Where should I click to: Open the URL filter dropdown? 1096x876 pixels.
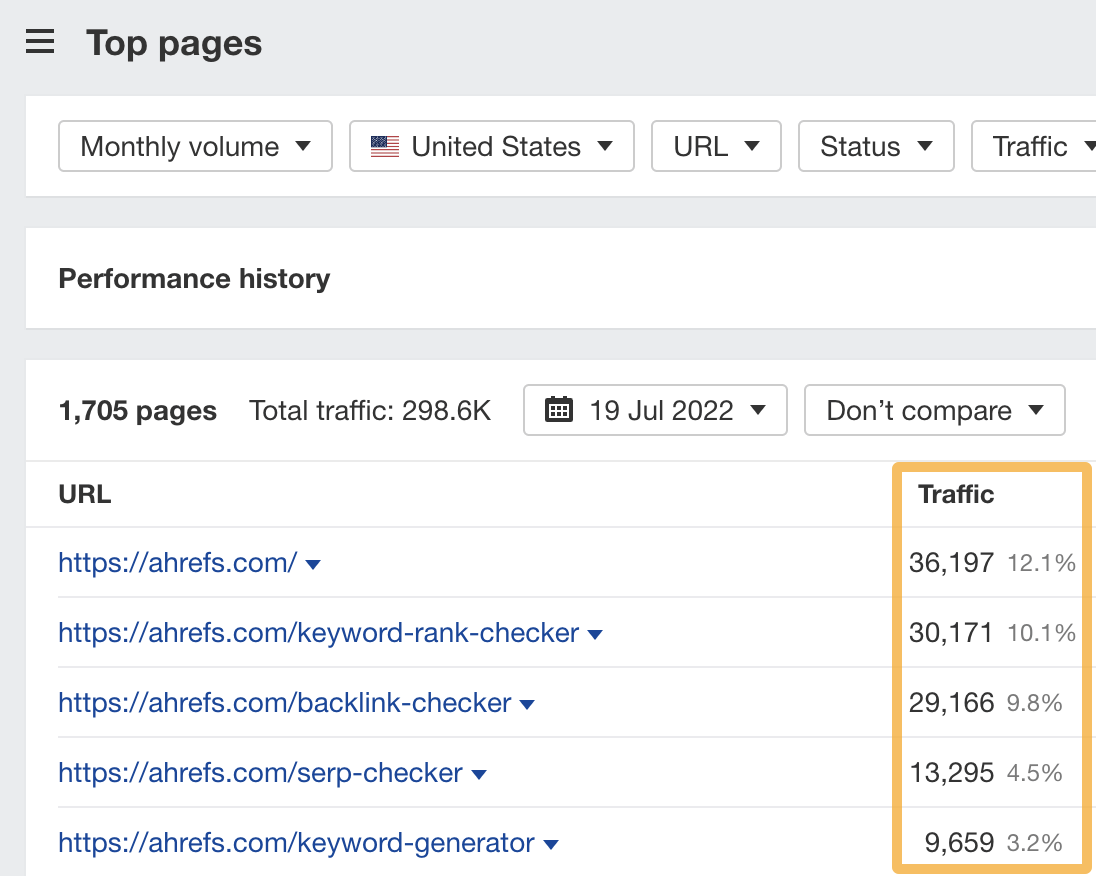pos(716,146)
